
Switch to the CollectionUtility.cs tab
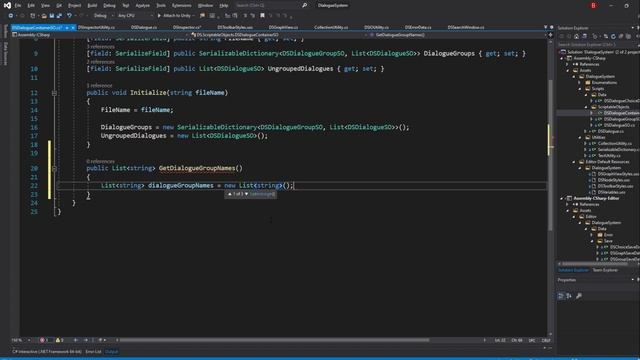[331, 27]
